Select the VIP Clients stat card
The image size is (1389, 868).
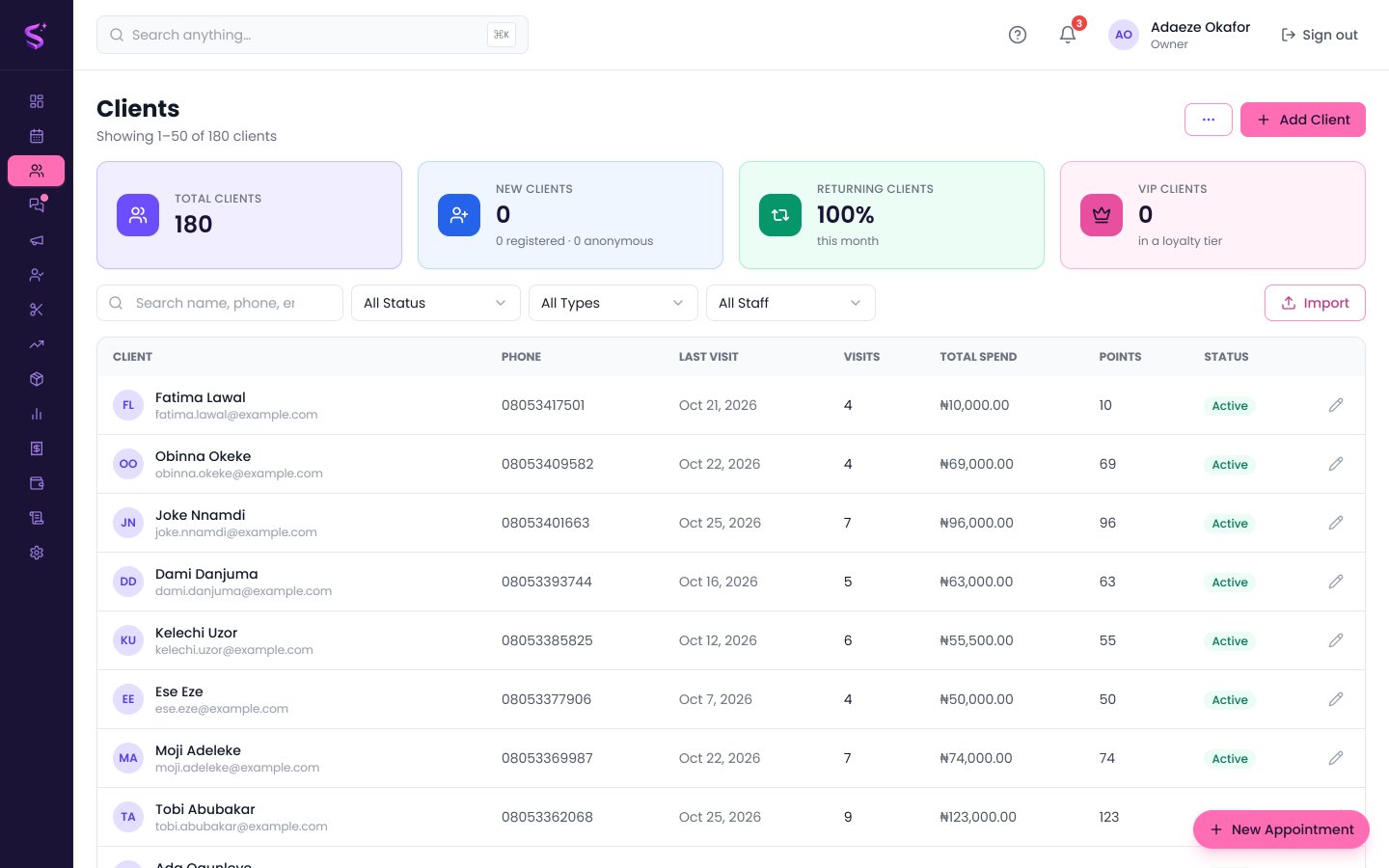1212,215
